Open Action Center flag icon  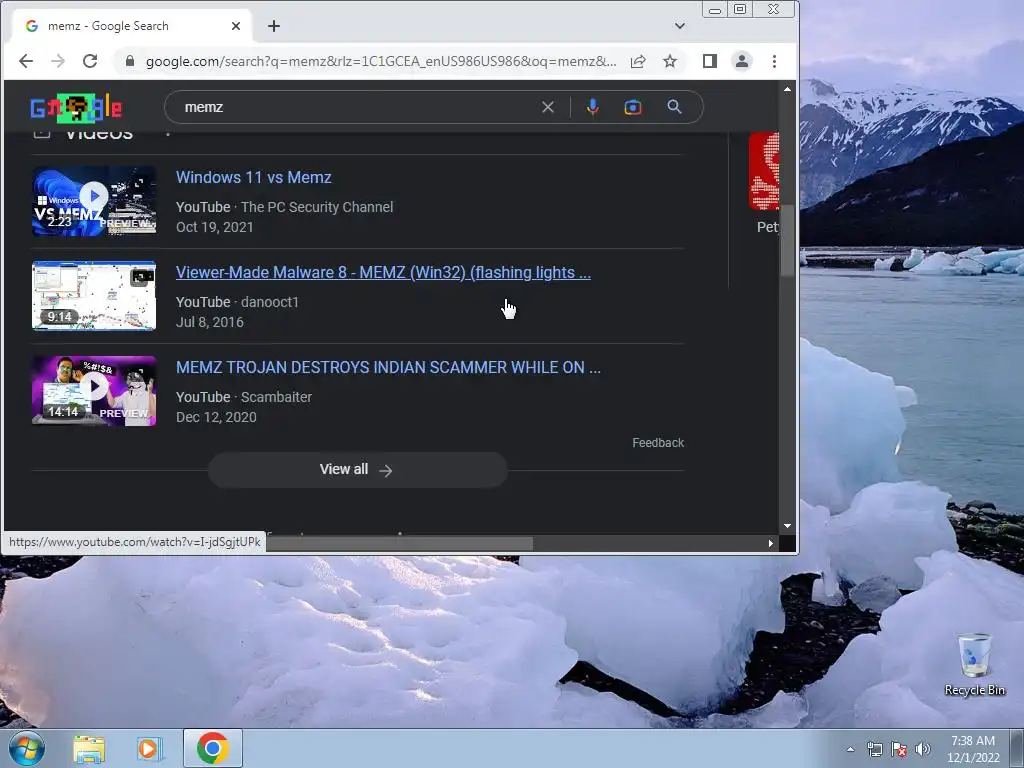click(899, 749)
